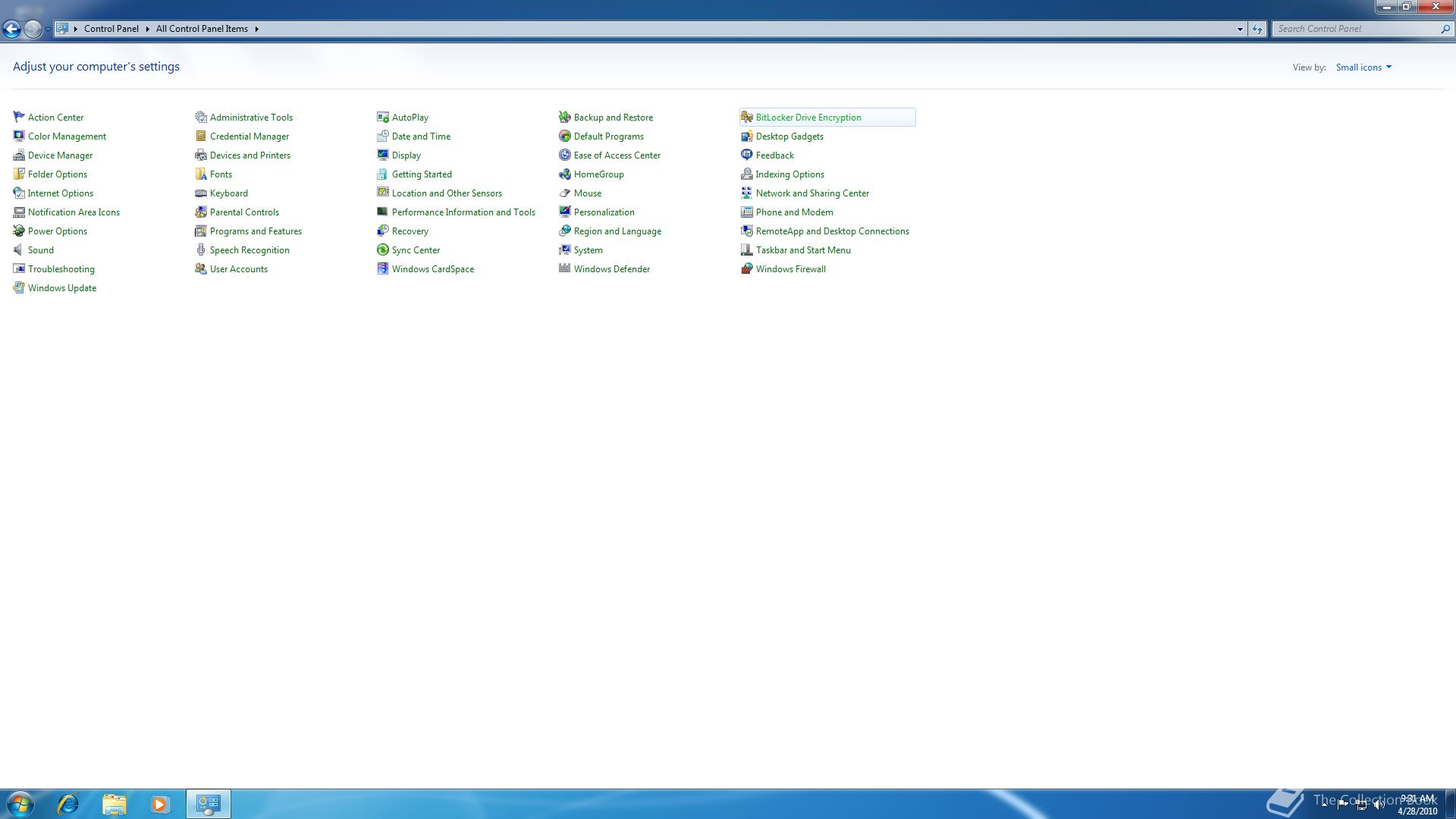Click the address bar Refresh button
Image resolution: width=1456 pixels, height=819 pixels.
coord(1257,29)
